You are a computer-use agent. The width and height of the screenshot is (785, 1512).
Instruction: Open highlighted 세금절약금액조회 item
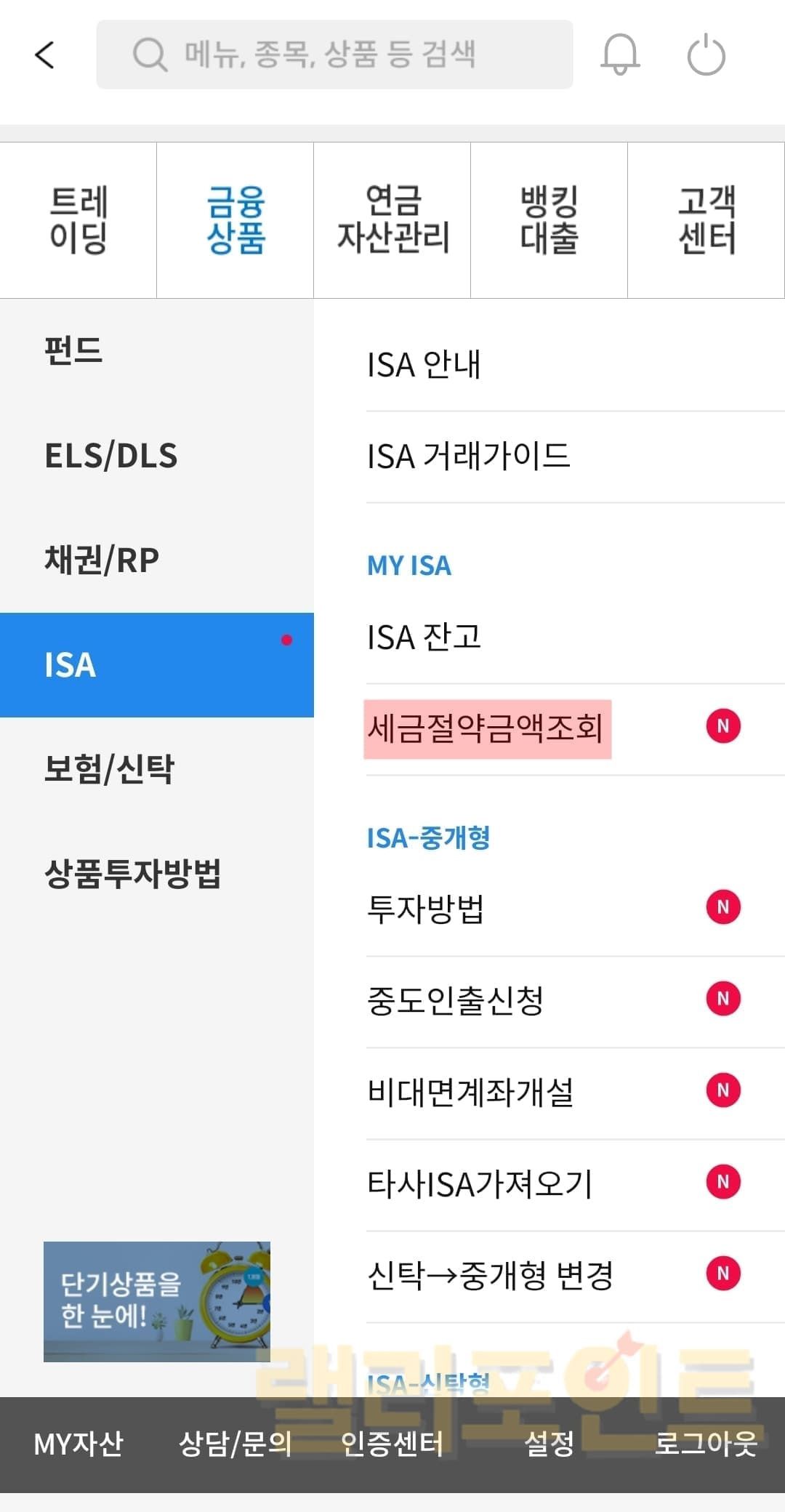click(487, 729)
